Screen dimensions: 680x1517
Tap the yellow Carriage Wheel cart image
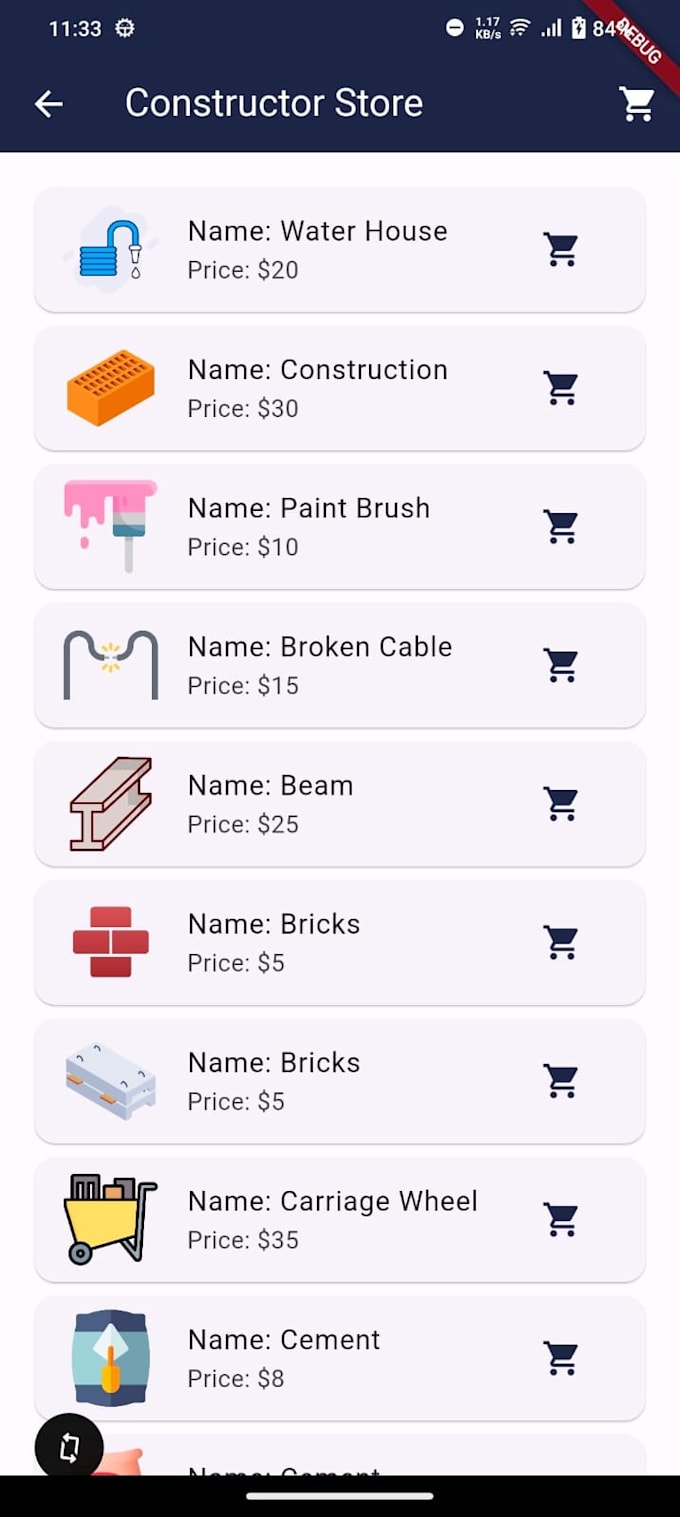pyautogui.click(x=110, y=1220)
